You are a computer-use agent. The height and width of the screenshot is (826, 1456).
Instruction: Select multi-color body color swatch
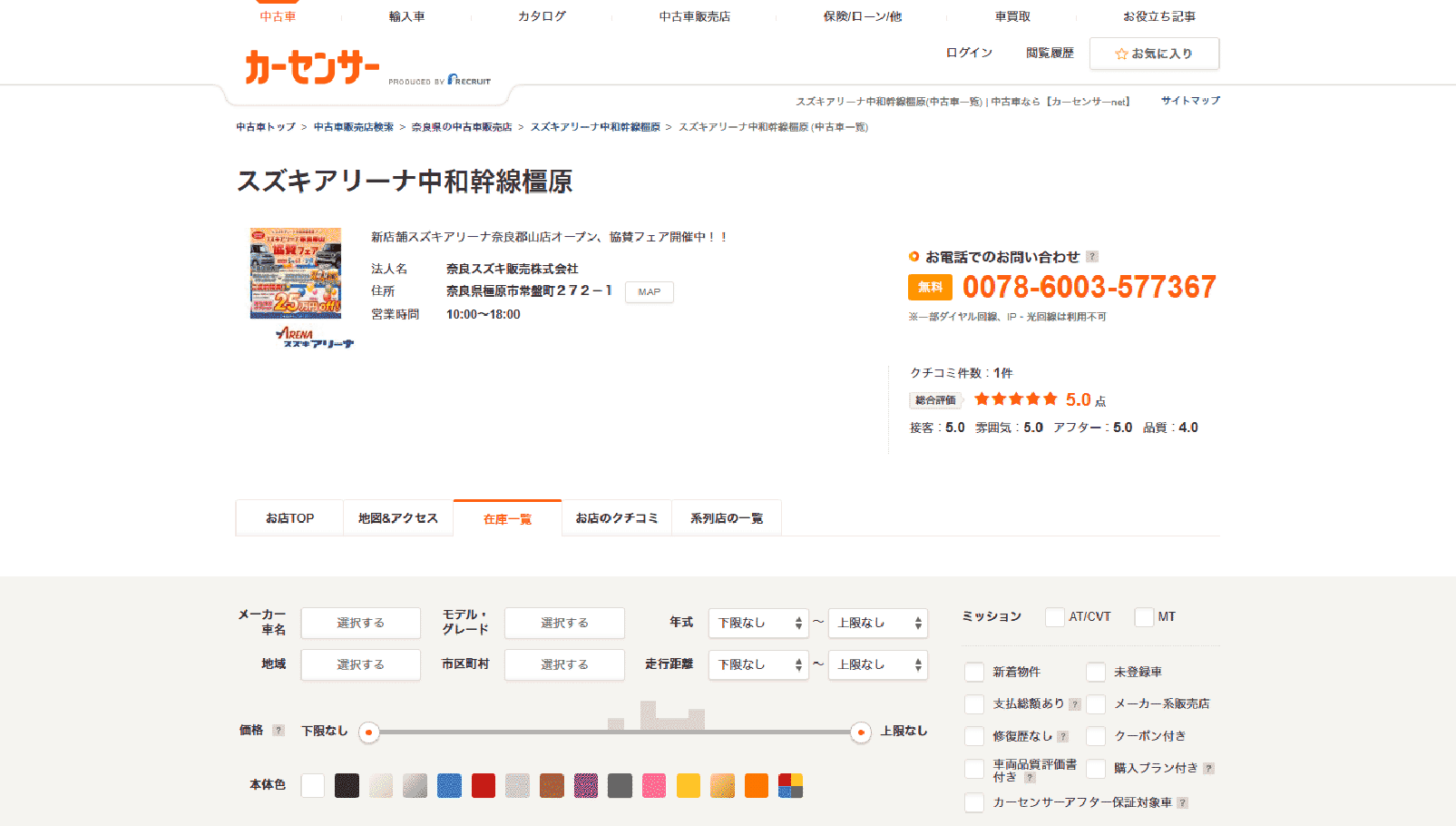(x=791, y=786)
